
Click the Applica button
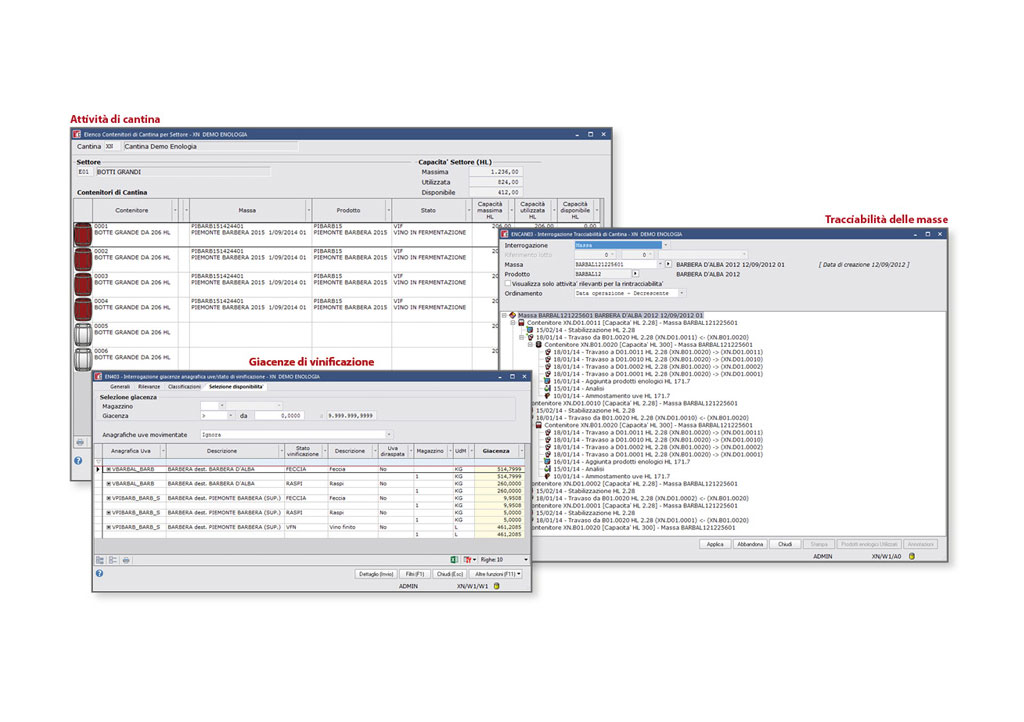715,544
